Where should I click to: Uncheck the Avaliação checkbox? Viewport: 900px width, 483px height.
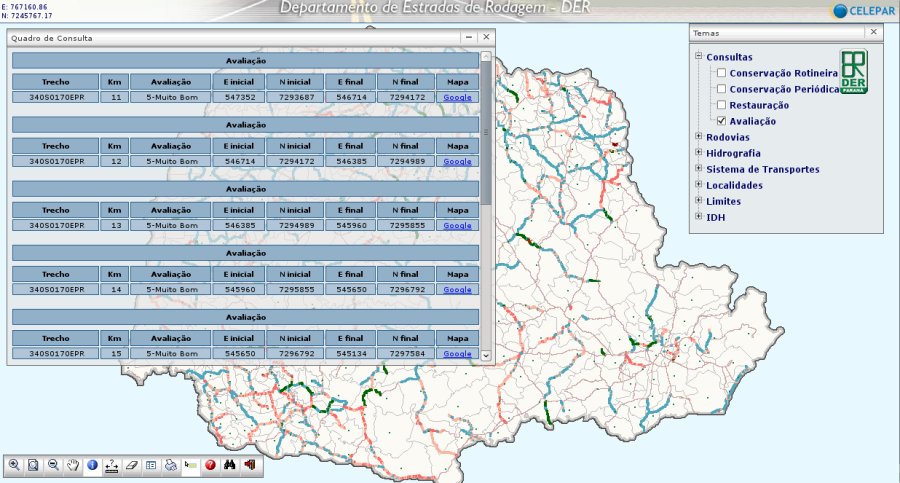pos(721,121)
